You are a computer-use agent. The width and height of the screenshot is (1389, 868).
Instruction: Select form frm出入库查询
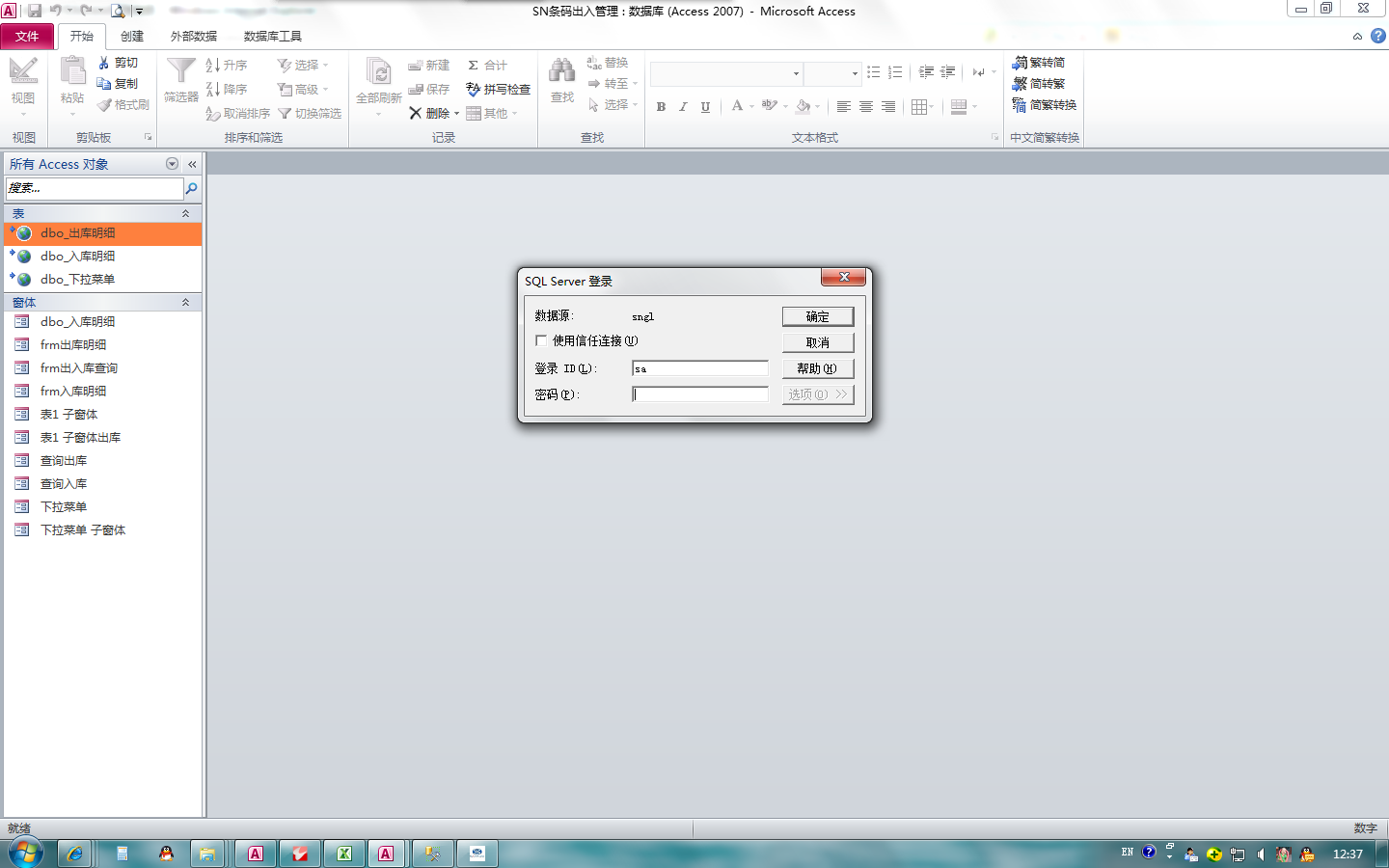click(103, 367)
